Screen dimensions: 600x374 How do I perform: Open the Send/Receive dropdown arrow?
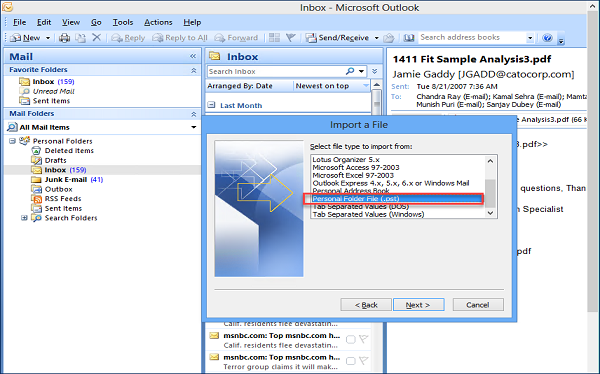pyautogui.click(x=377, y=38)
